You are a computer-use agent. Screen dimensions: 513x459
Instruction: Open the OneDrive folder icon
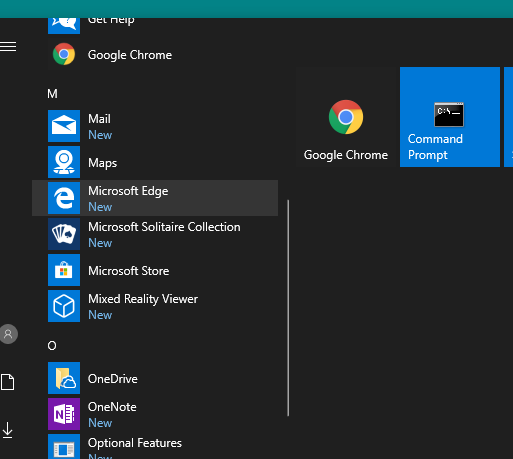(64, 378)
